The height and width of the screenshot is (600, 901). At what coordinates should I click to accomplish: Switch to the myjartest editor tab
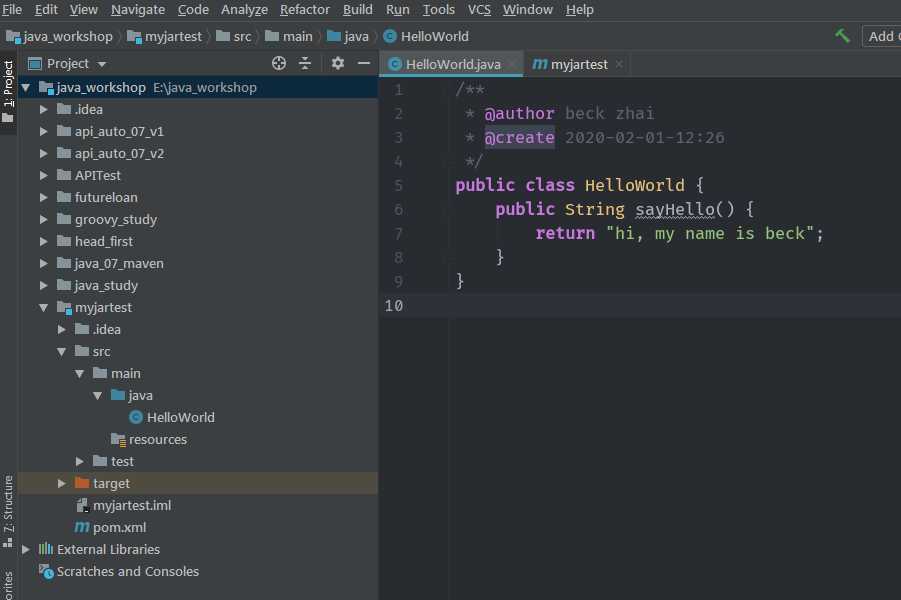[x=576, y=64]
